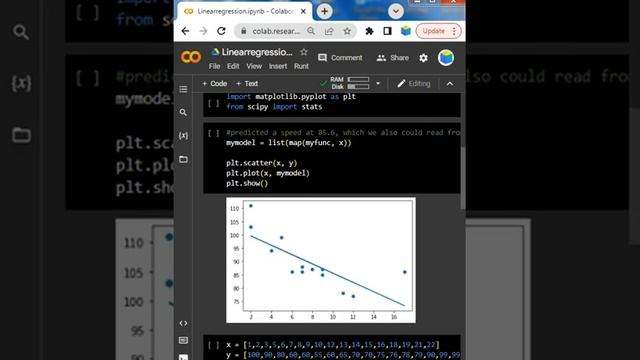The width and height of the screenshot is (640, 360).
Task: Click the line mymodel = list(map(myfunc, x))
Action: pyautogui.click(x=289, y=143)
